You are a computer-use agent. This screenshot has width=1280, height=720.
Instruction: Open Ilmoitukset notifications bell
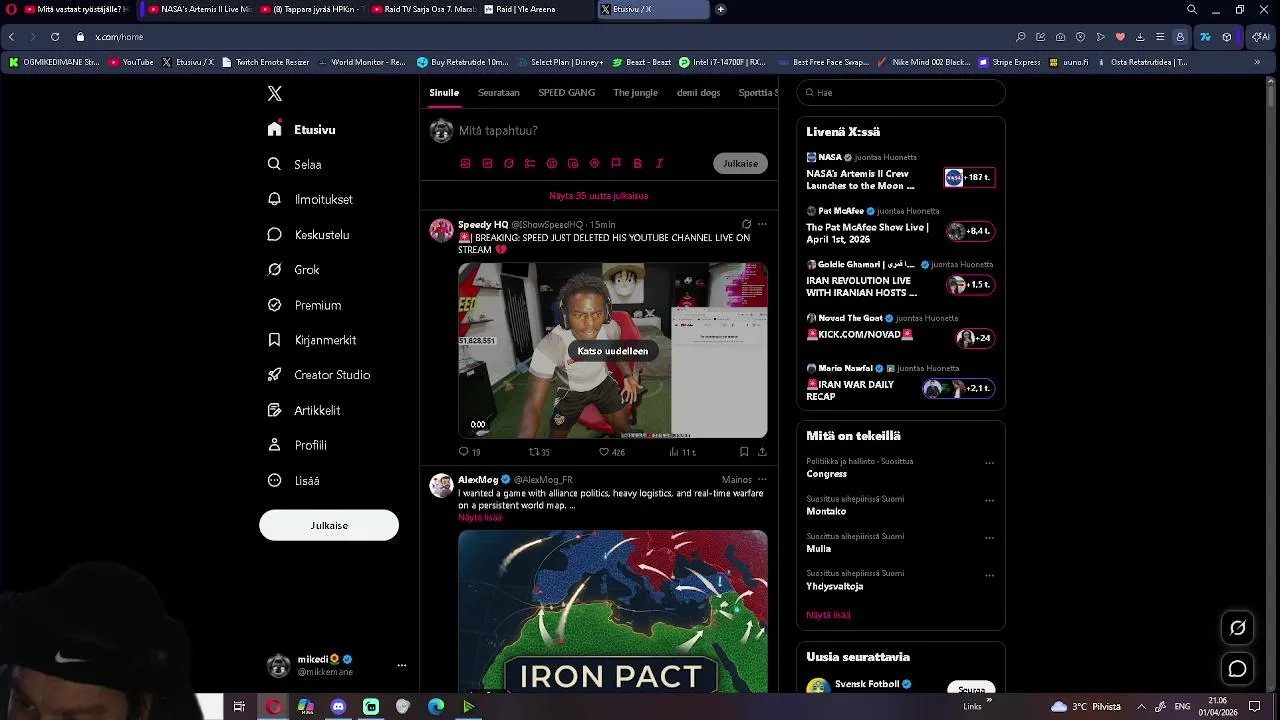(x=275, y=199)
